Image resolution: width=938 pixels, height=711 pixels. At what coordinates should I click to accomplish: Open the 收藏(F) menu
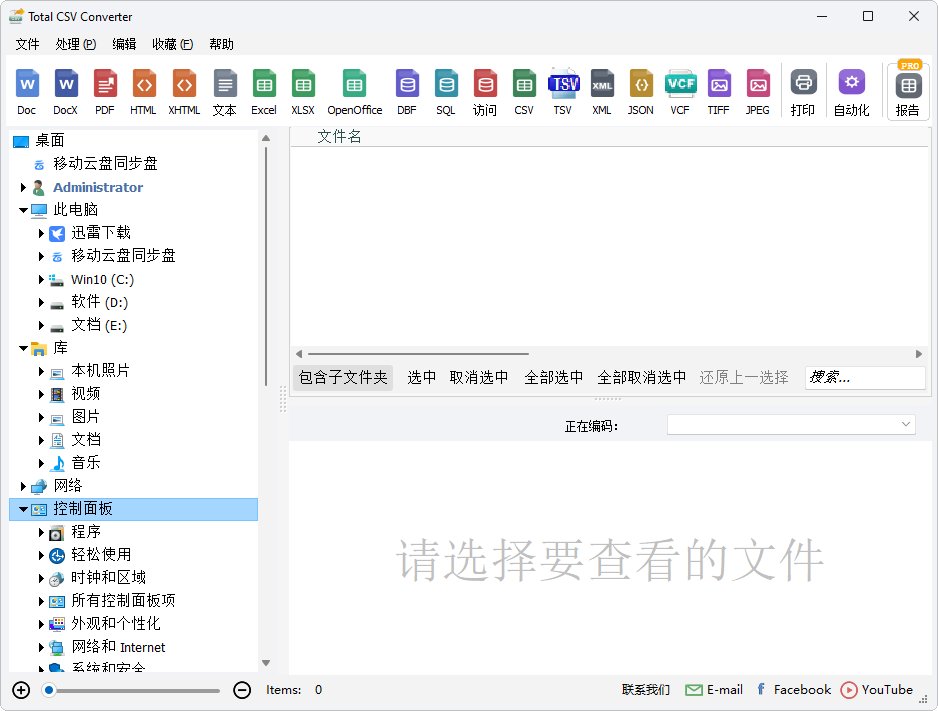point(172,44)
